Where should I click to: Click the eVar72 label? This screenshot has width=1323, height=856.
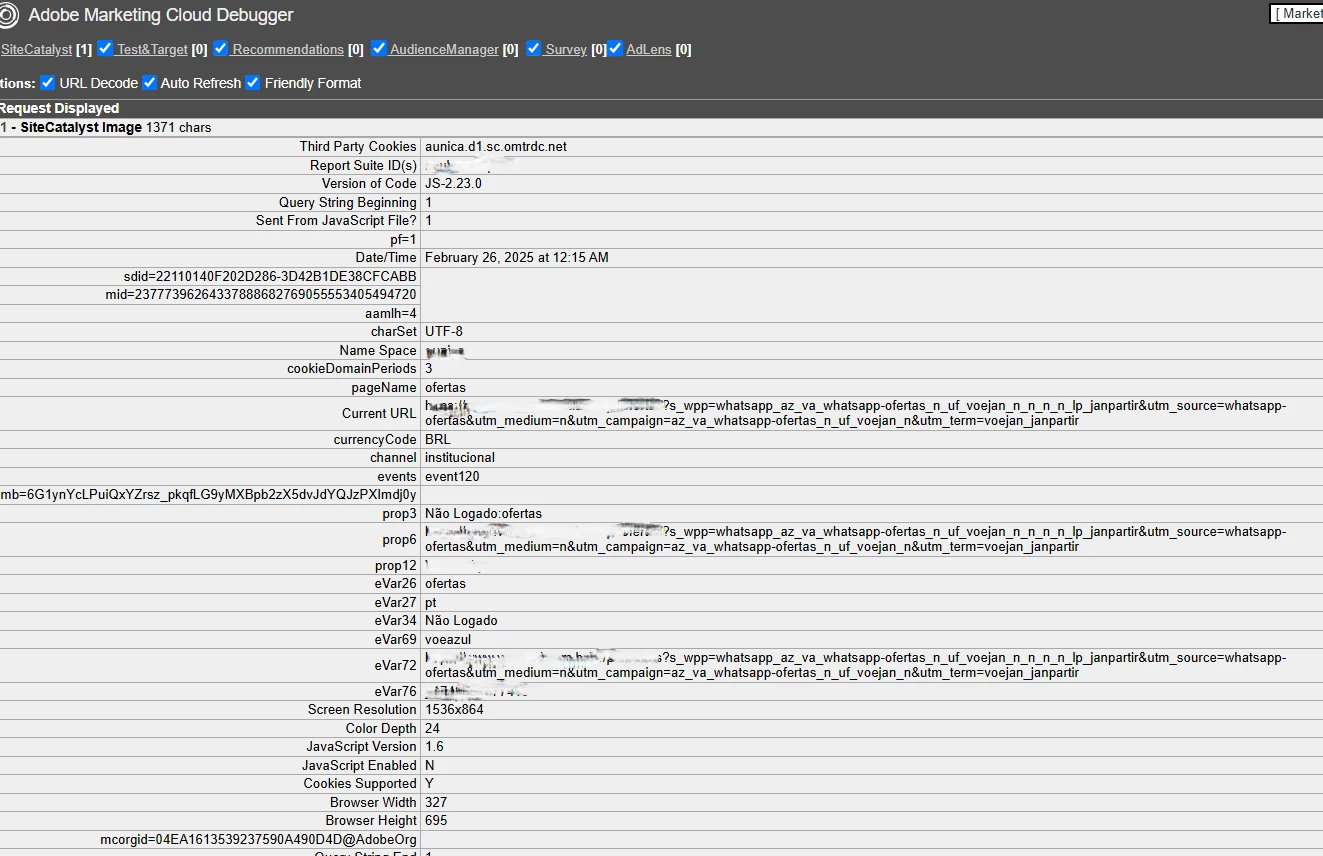point(396,665)
